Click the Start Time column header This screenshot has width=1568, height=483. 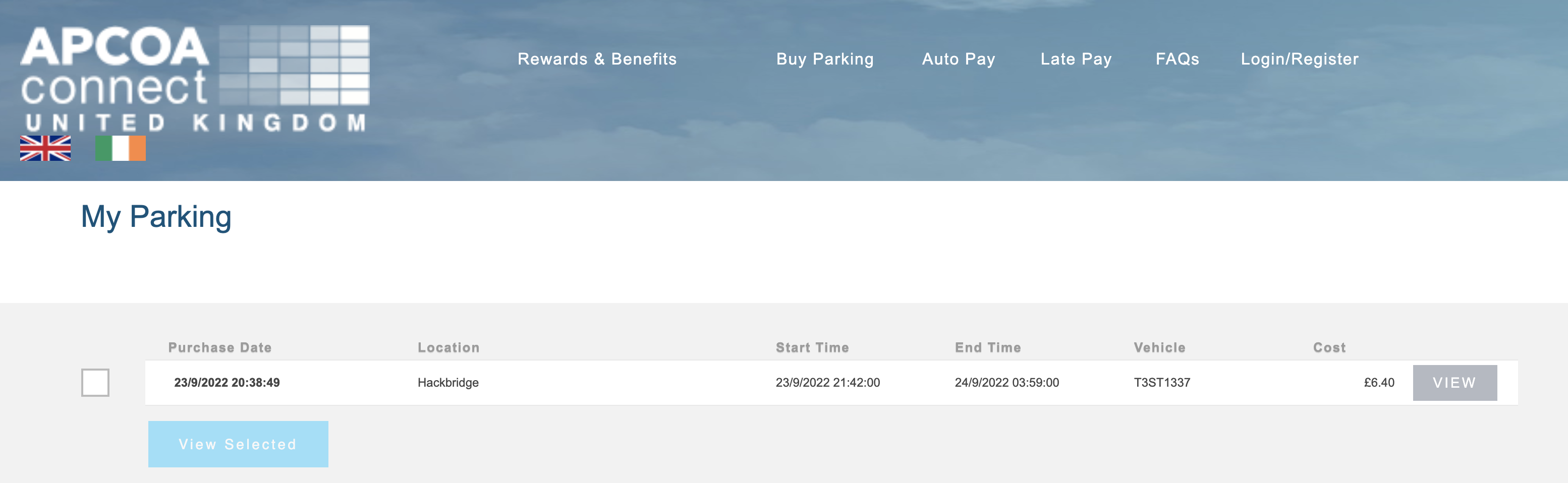[812, 347]
